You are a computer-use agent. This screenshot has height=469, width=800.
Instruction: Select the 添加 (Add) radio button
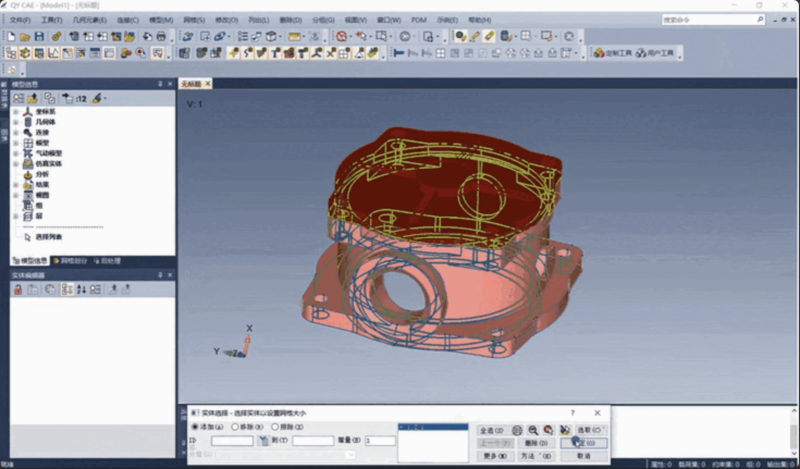[x=196, y=426]
